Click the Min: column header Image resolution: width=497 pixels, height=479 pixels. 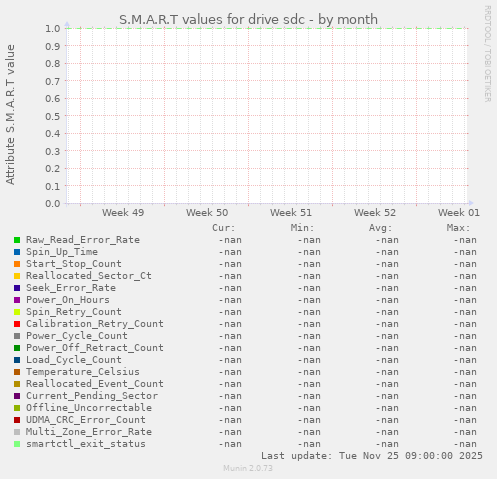point(302,228)
